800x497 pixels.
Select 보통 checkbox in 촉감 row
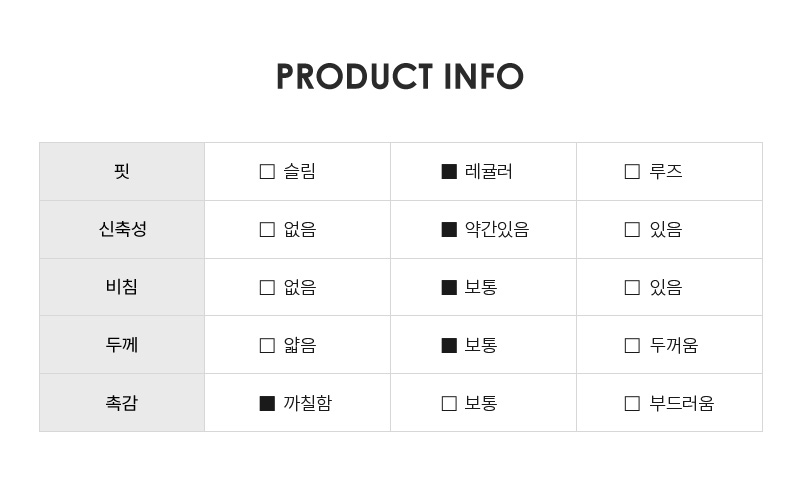449,403
